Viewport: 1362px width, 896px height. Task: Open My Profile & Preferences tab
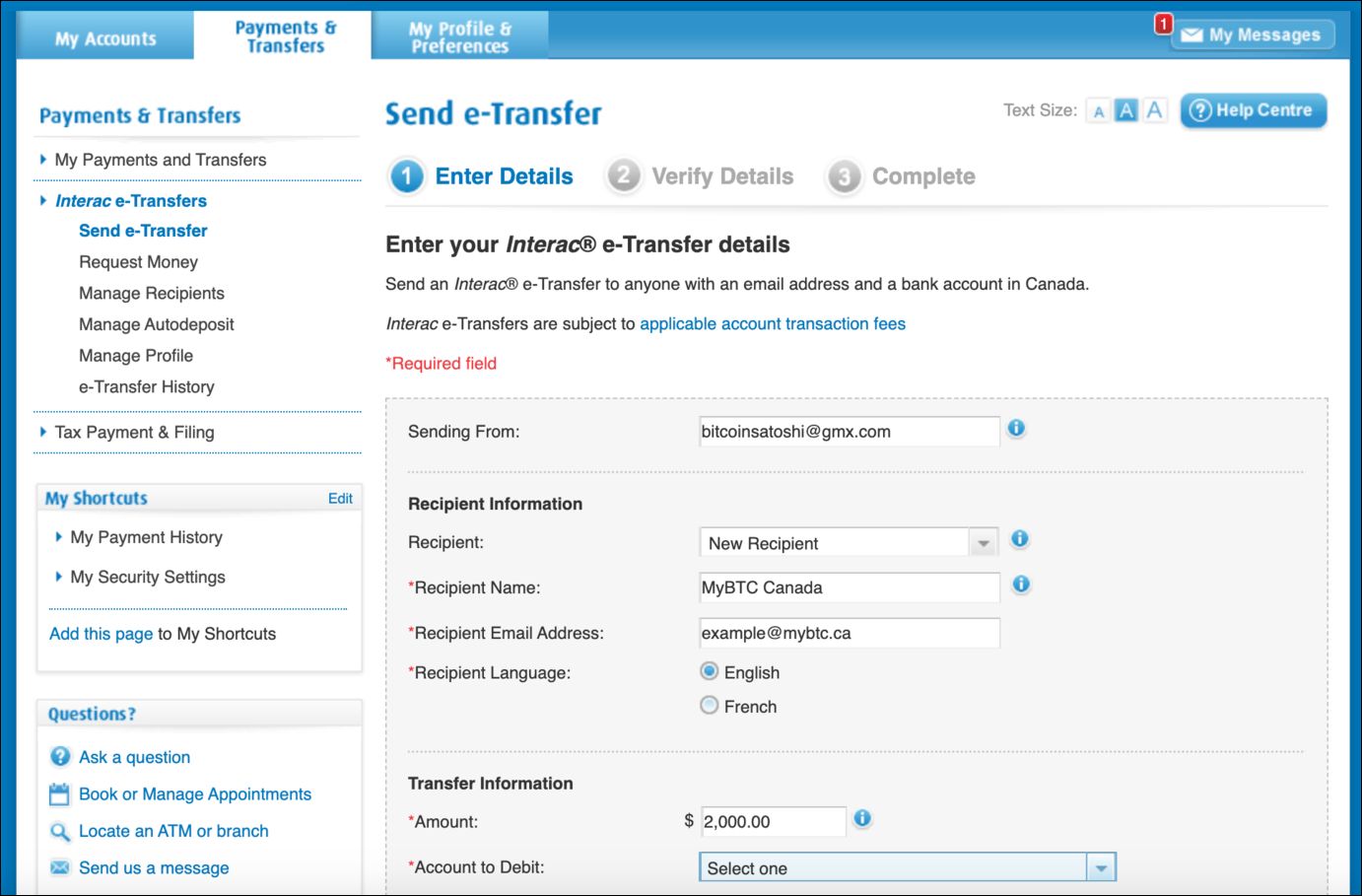[460, 37]
